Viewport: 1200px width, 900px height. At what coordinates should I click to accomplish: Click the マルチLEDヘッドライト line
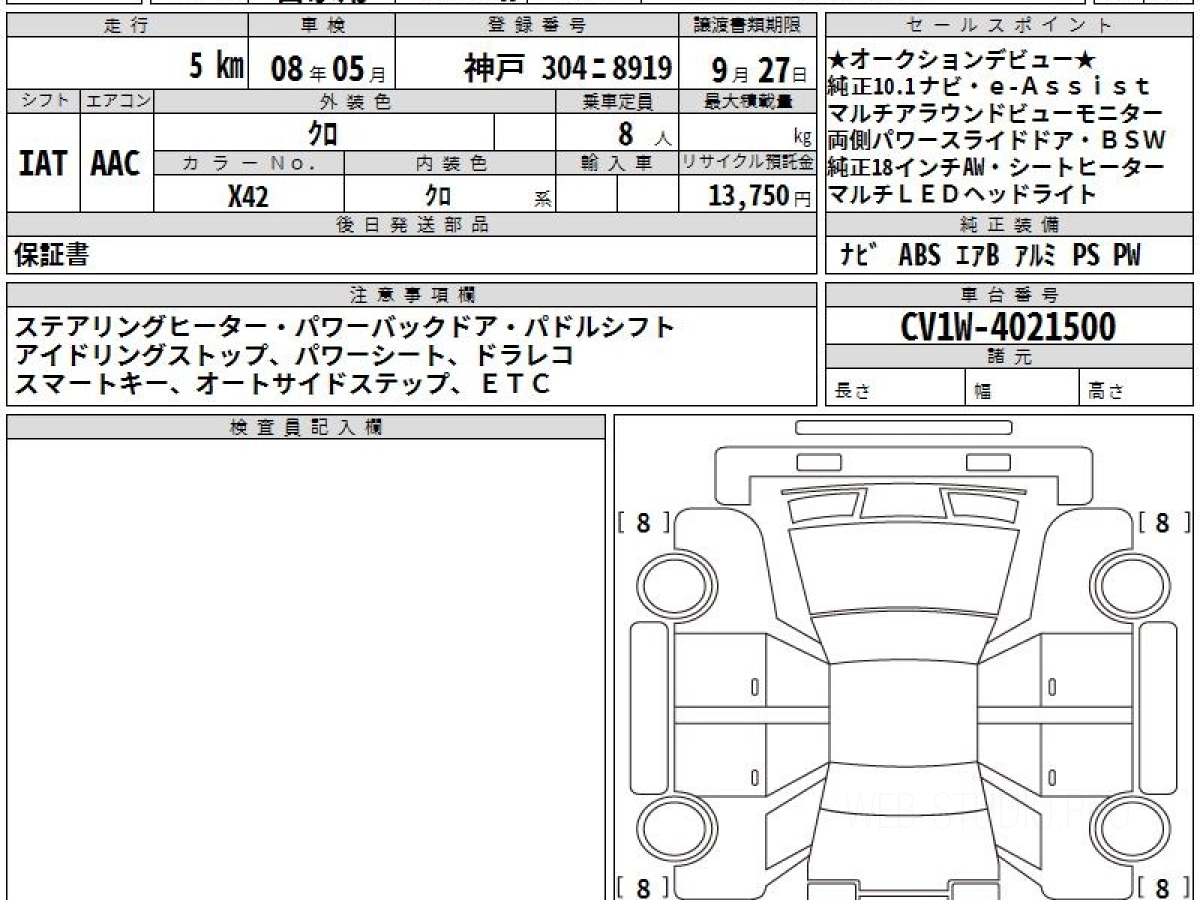(962, 194)
